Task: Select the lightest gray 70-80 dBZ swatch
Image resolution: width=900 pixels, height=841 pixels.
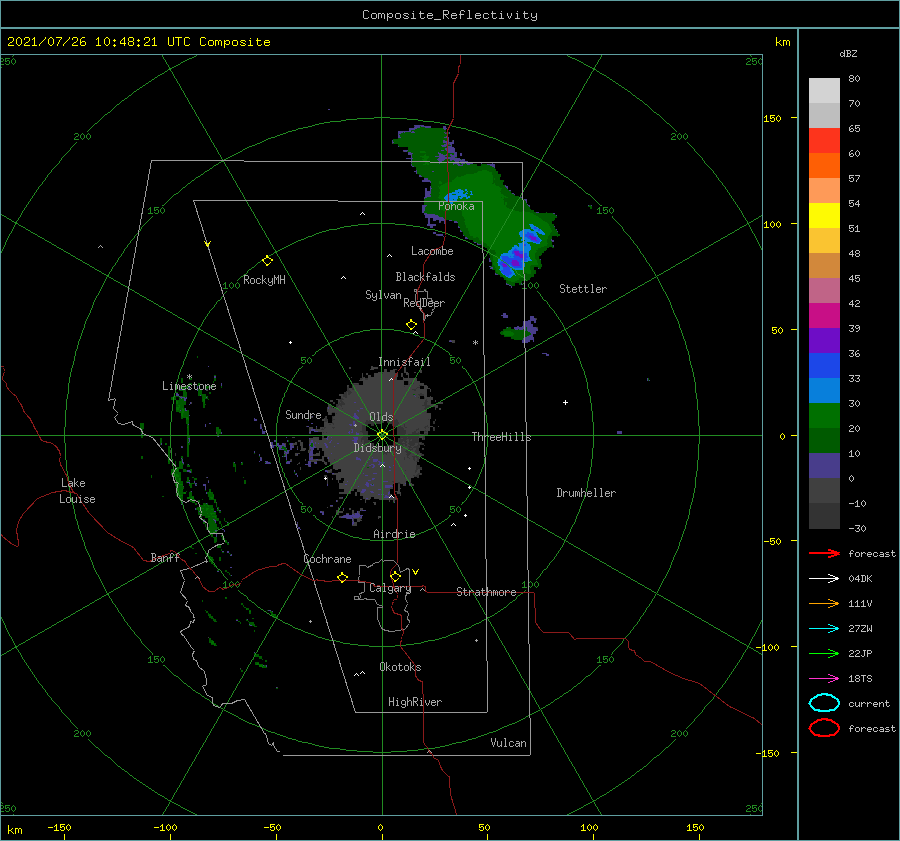Action: (x=824, y=91)
